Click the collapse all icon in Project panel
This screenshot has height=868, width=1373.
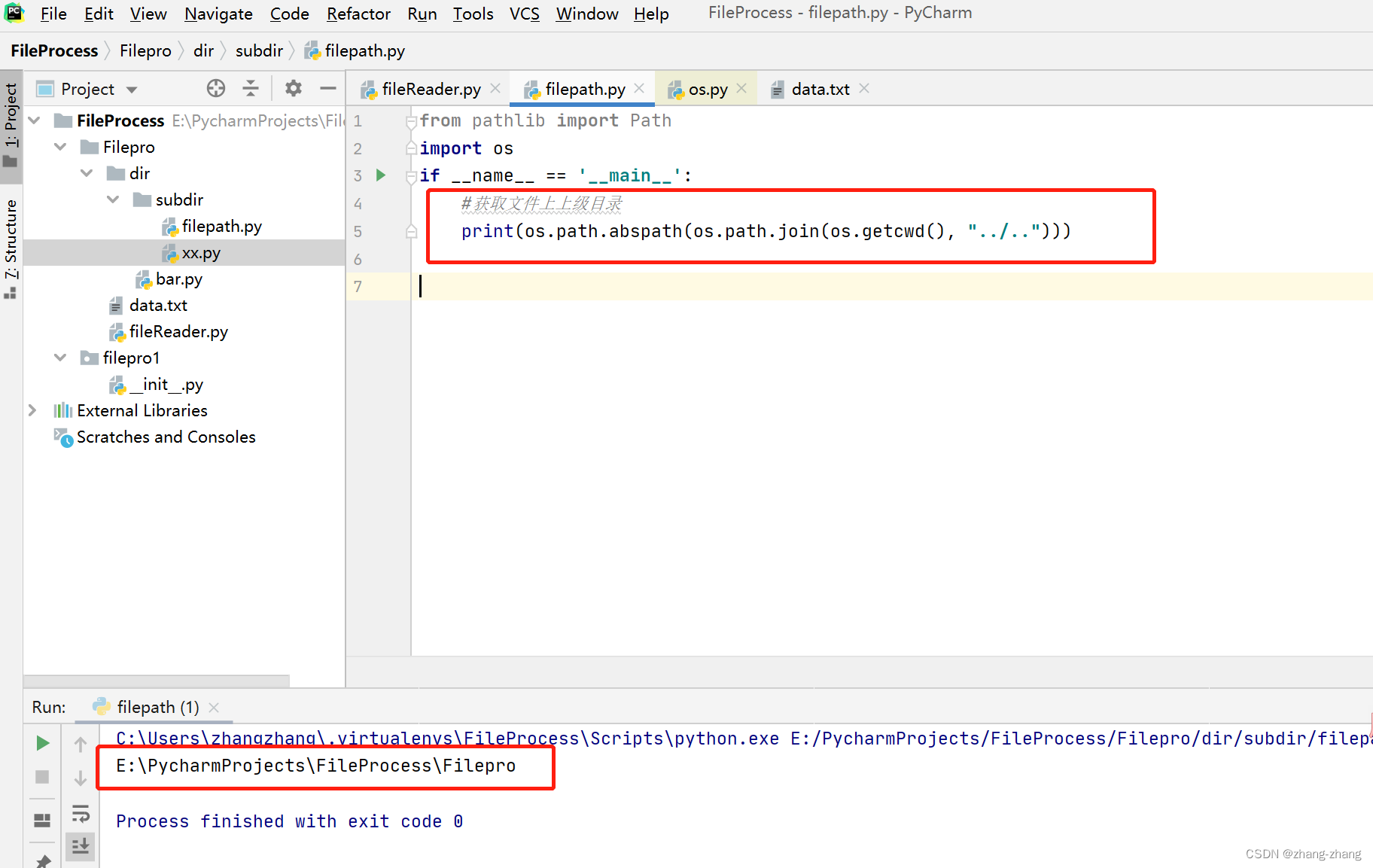click(x=251, y=89)
